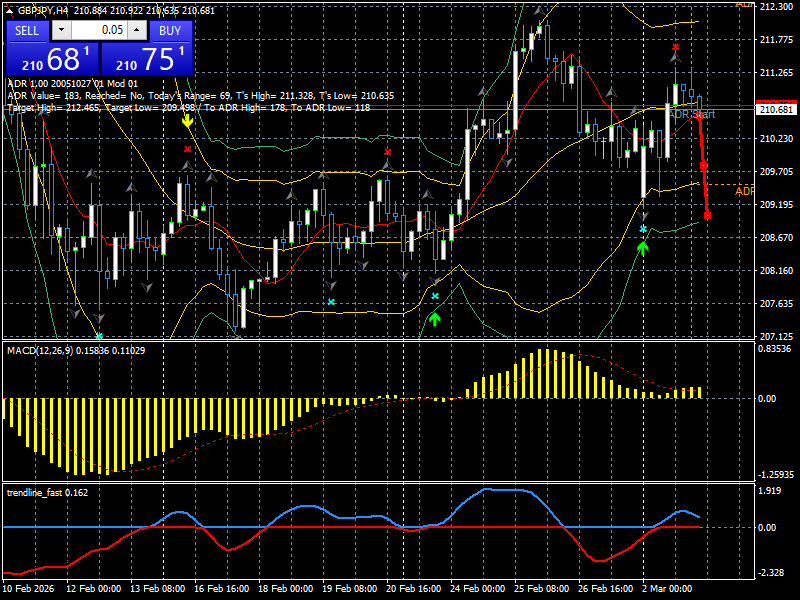This screenshot has width=800, height=600.
Task: Click the 212.300 price axis value
Action: pyautogui.click(x=777, y=7)
